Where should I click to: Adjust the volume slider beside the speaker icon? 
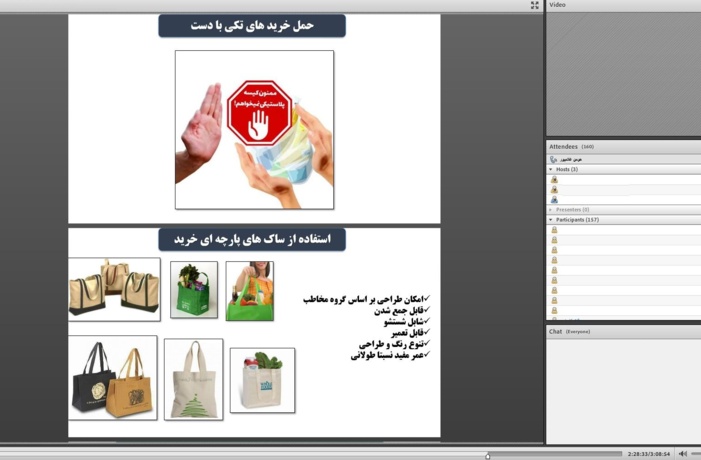[696, 454]
